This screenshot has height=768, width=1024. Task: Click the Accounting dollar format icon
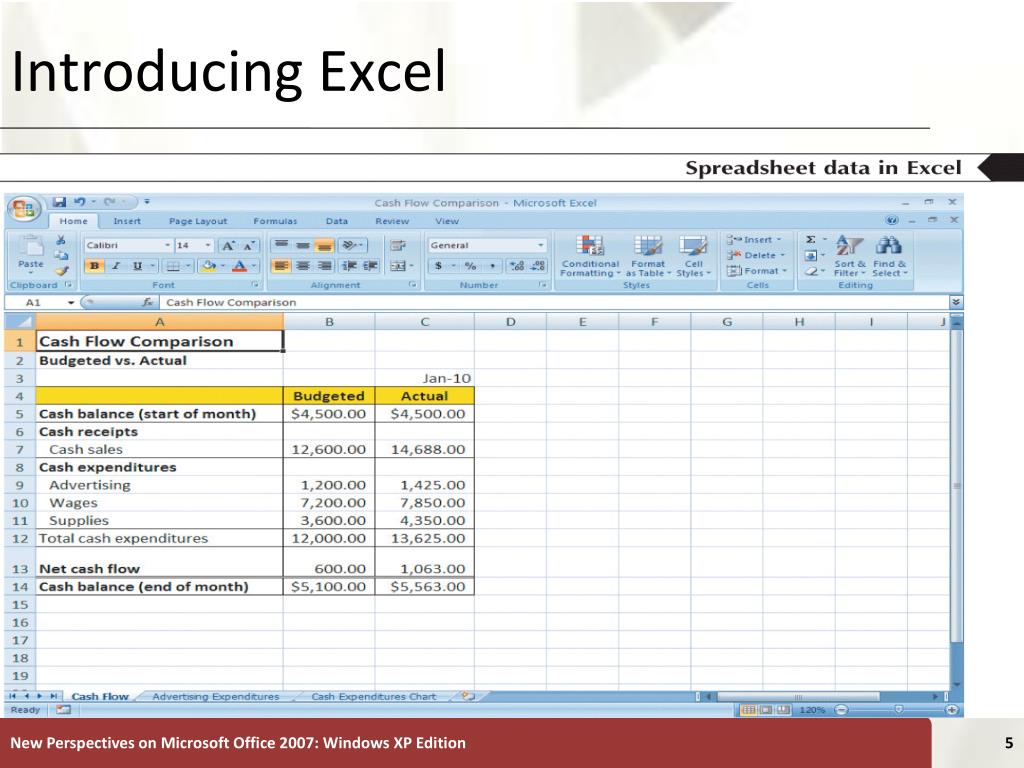438,266
